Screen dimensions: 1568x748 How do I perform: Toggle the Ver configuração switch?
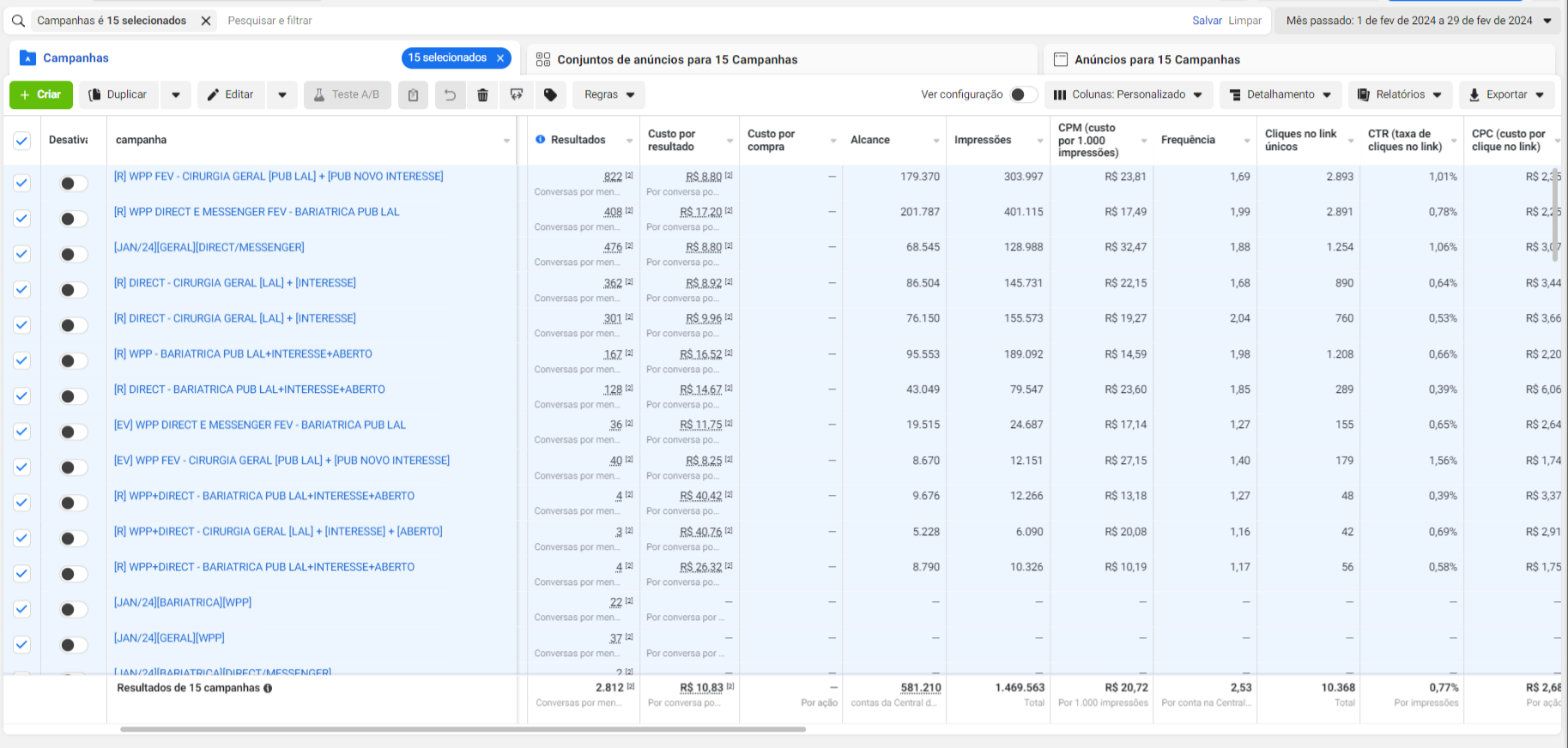click(1023, 94)
